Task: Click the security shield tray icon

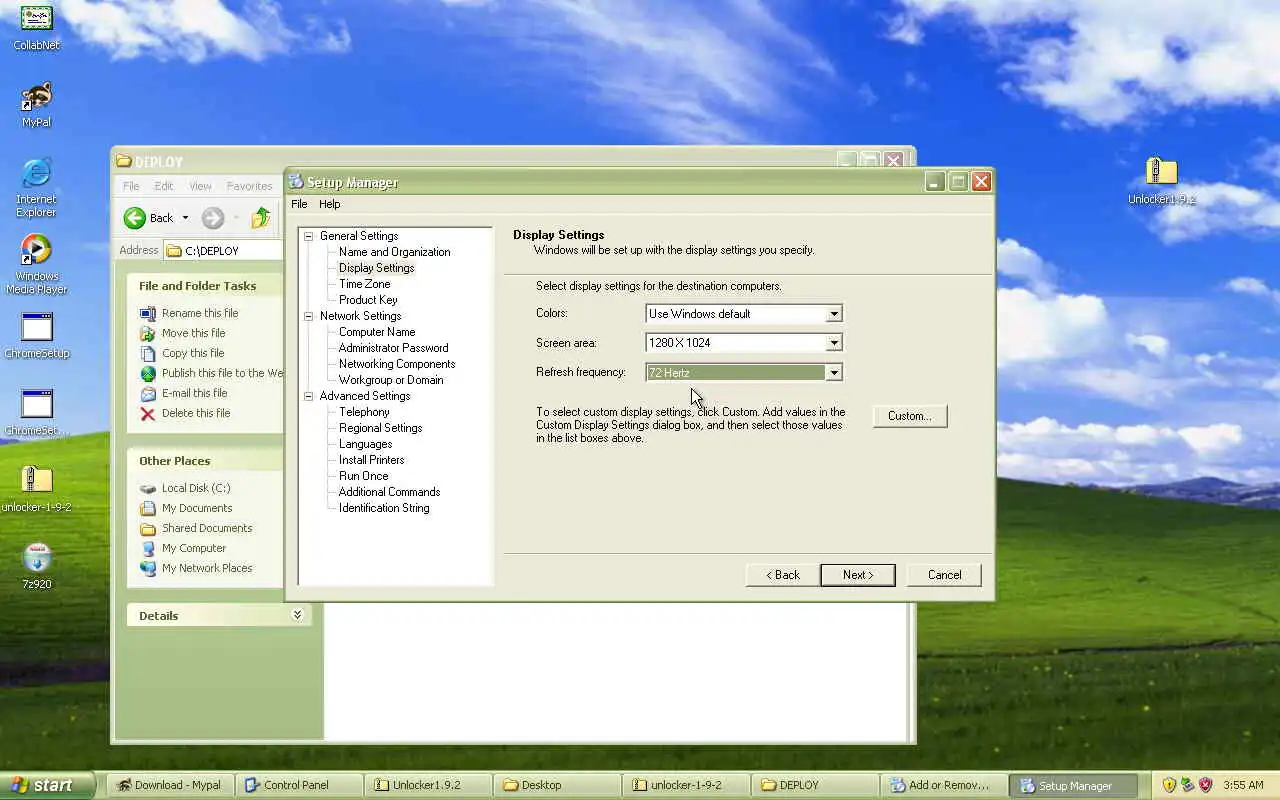Action: [x=1169, y=785]
